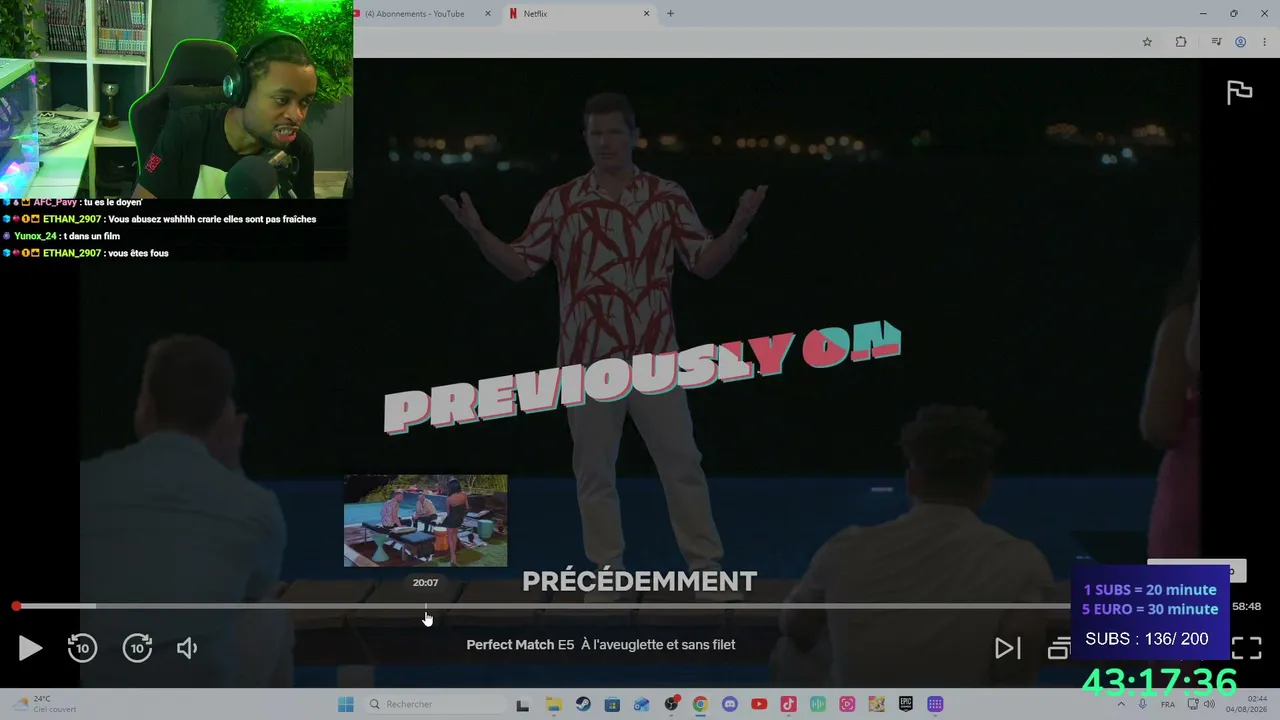This screenshot has width=1280, height=720.
Task: Open Microsoft Store from the taskbar
Action: pos(612,704)
